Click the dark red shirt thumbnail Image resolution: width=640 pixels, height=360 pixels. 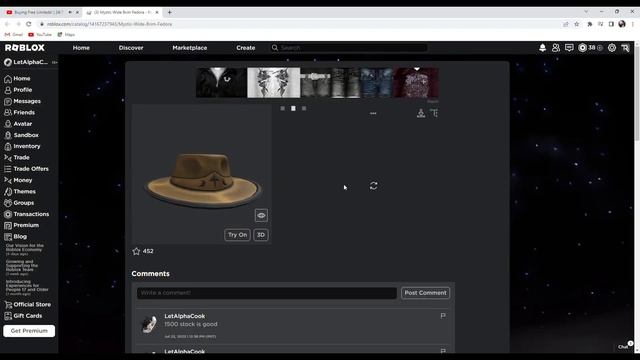416,83
